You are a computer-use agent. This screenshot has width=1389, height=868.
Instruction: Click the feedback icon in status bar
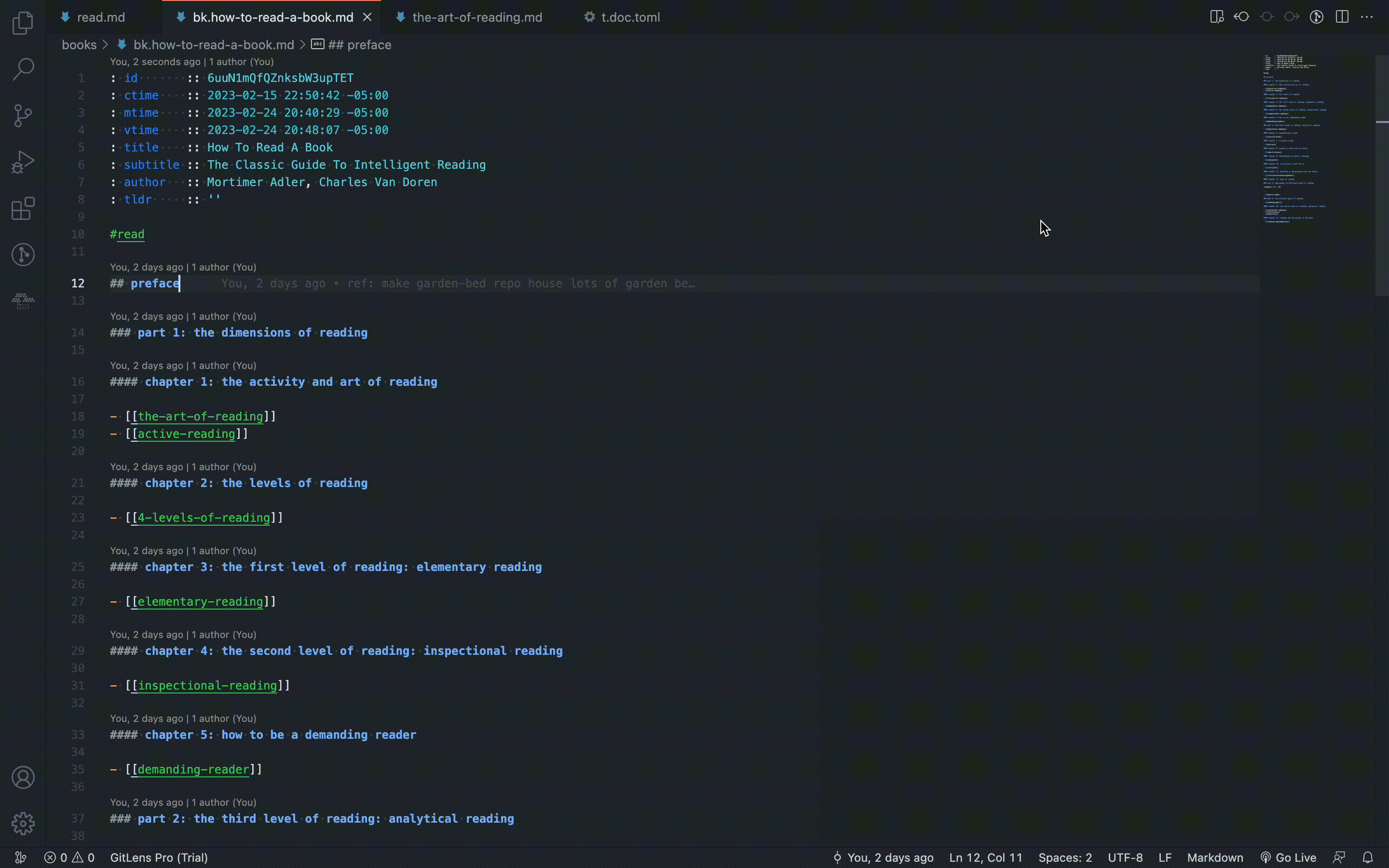click(1339, 858)
